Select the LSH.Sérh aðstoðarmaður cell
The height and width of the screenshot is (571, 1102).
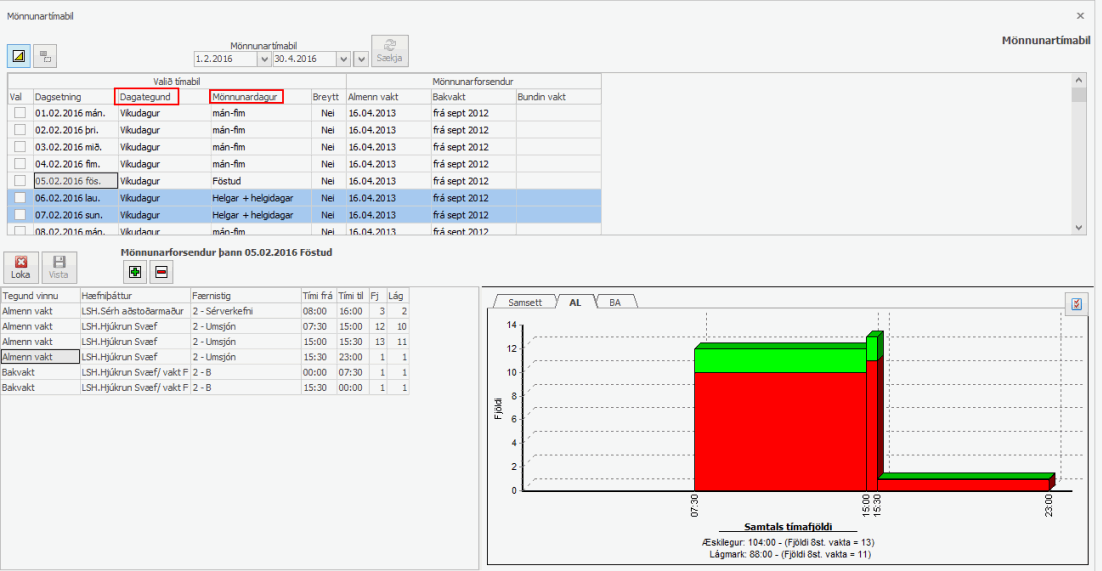click(134, 311)
